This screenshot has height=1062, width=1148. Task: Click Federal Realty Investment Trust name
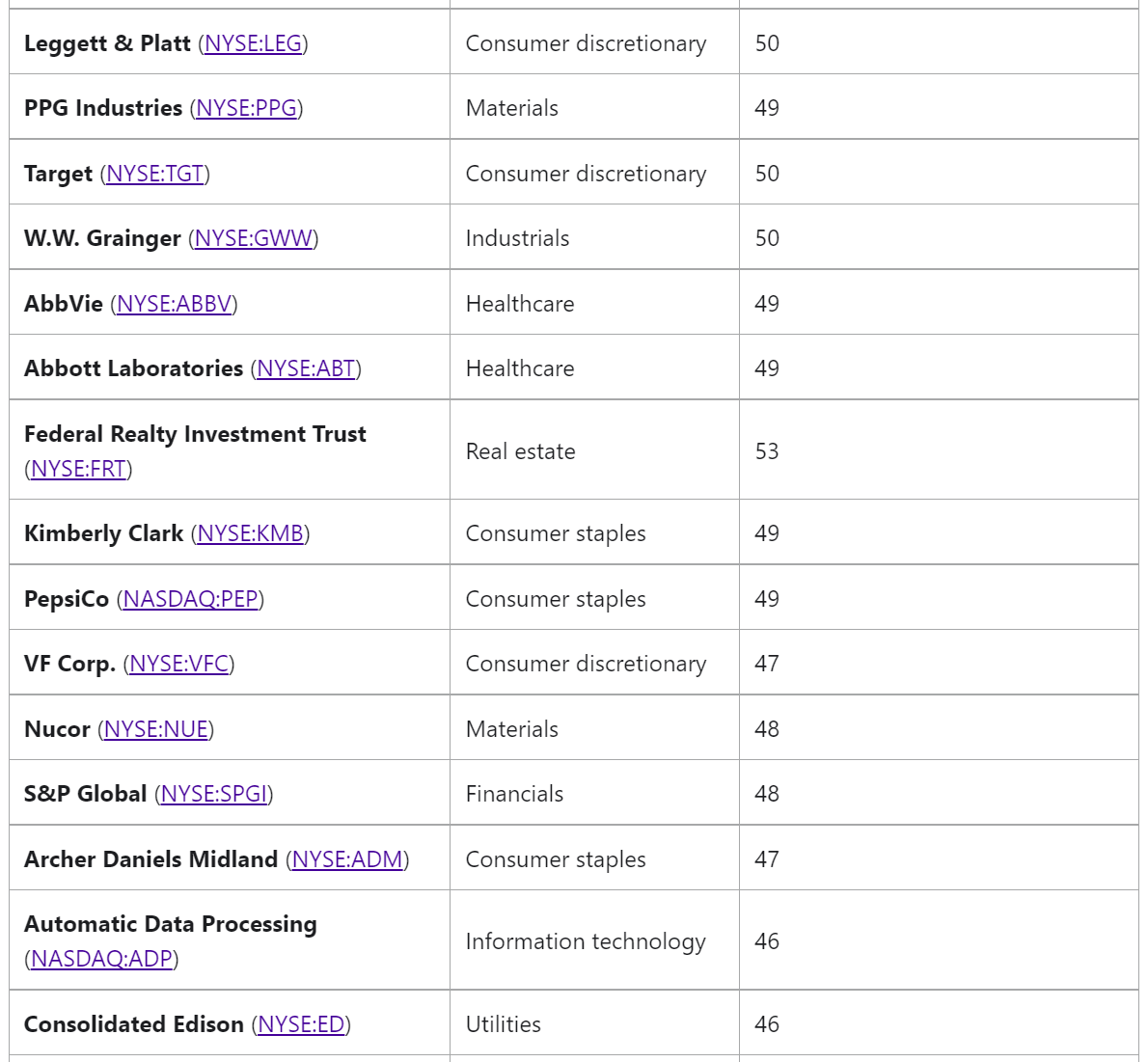(196, 434)
